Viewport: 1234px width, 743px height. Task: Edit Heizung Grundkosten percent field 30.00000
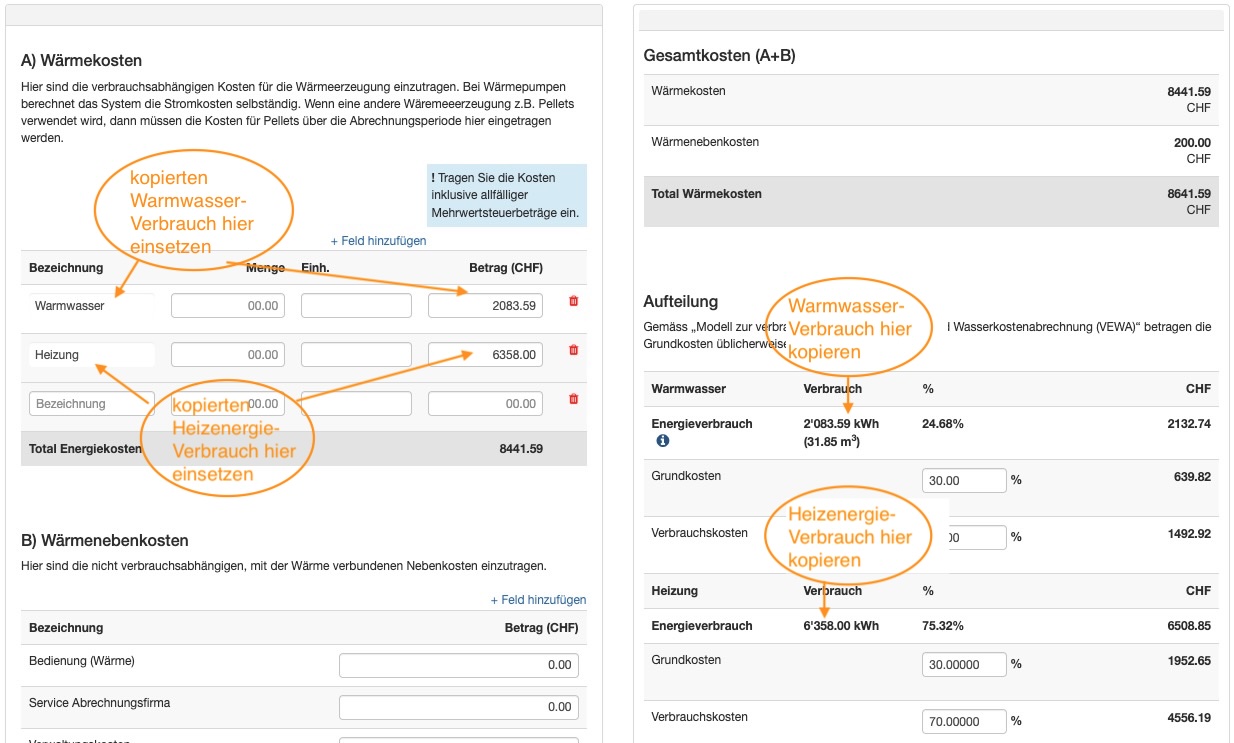pyautogui.click(x=963, y=664)
